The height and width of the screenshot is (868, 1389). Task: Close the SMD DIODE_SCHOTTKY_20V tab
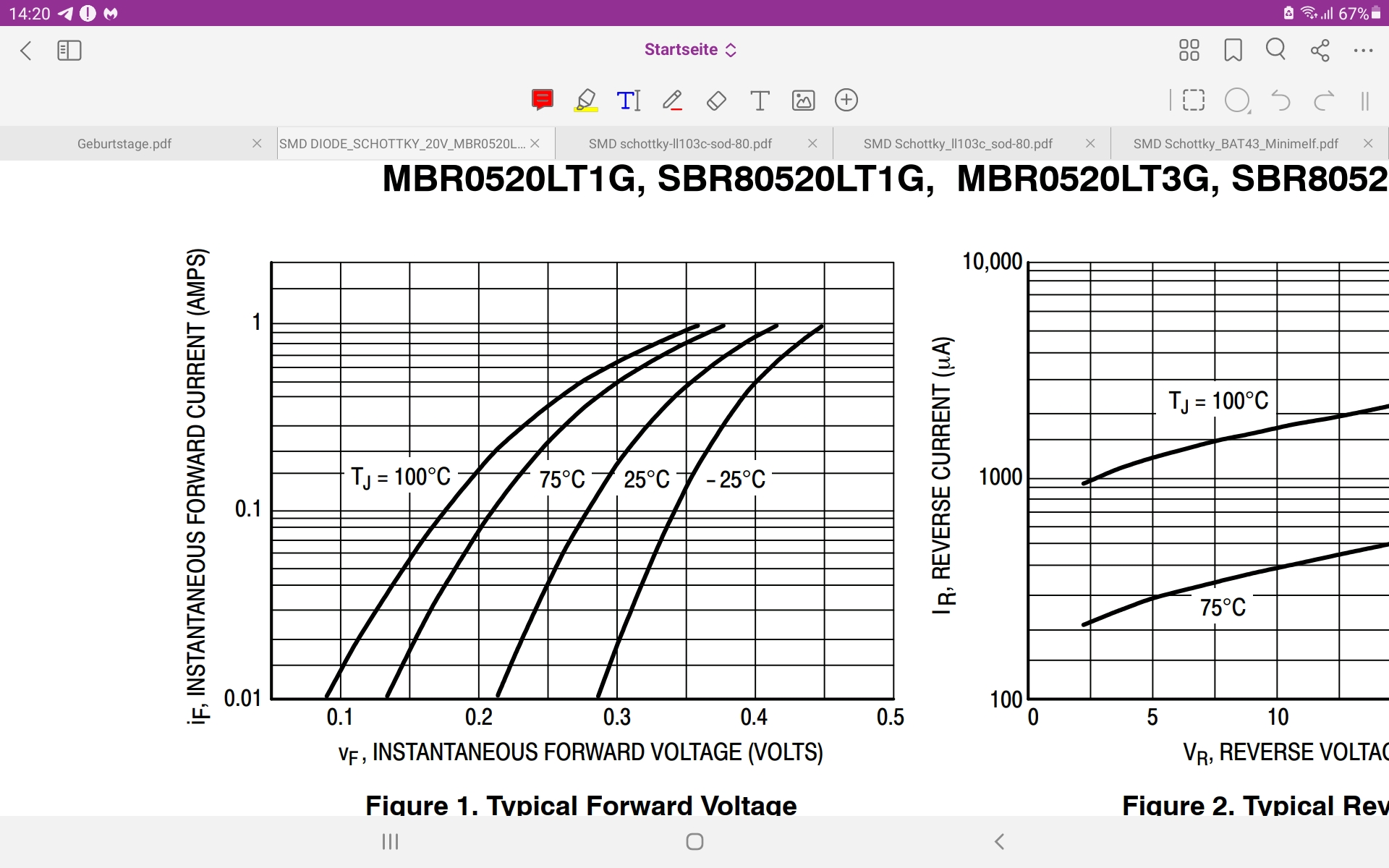coord(535,143)
